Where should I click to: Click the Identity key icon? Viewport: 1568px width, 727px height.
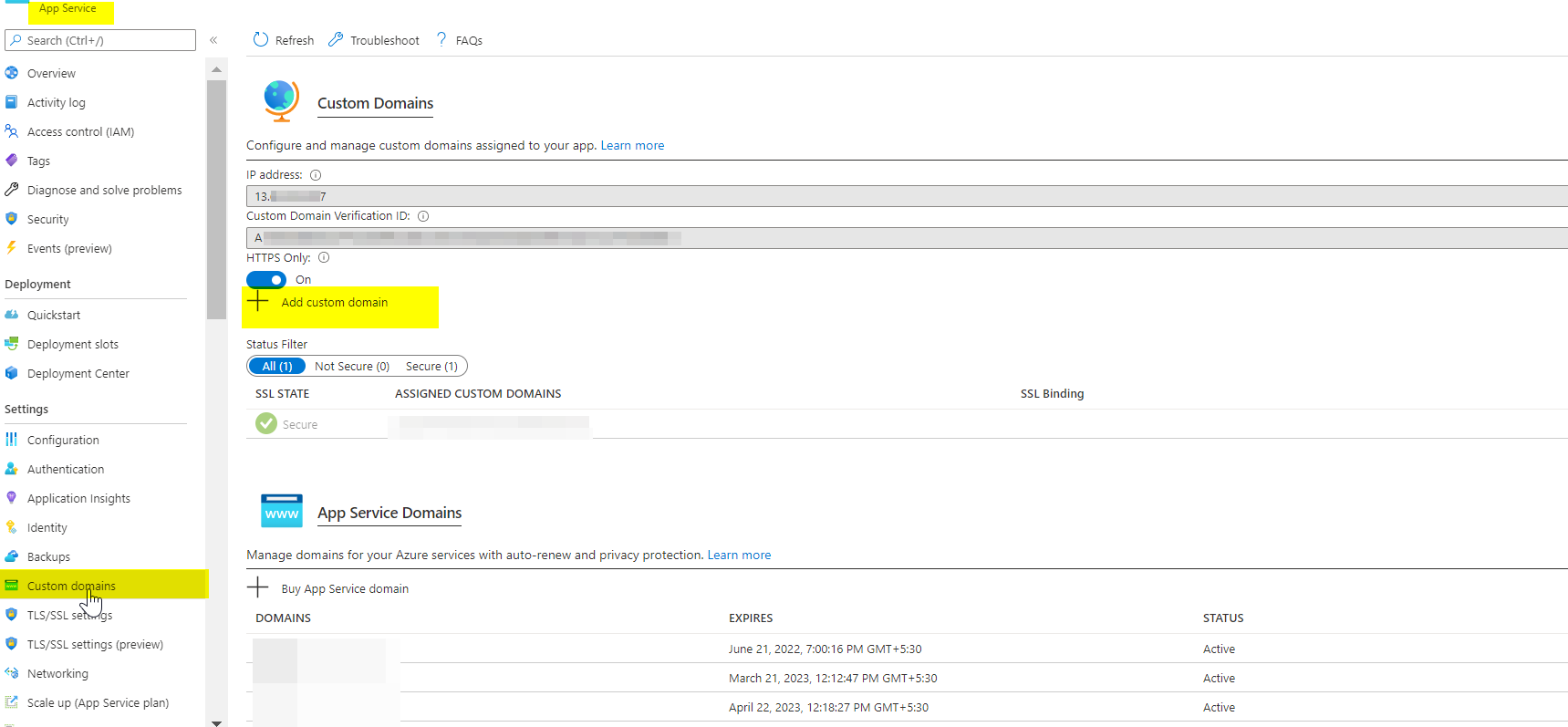pos(12,527)
